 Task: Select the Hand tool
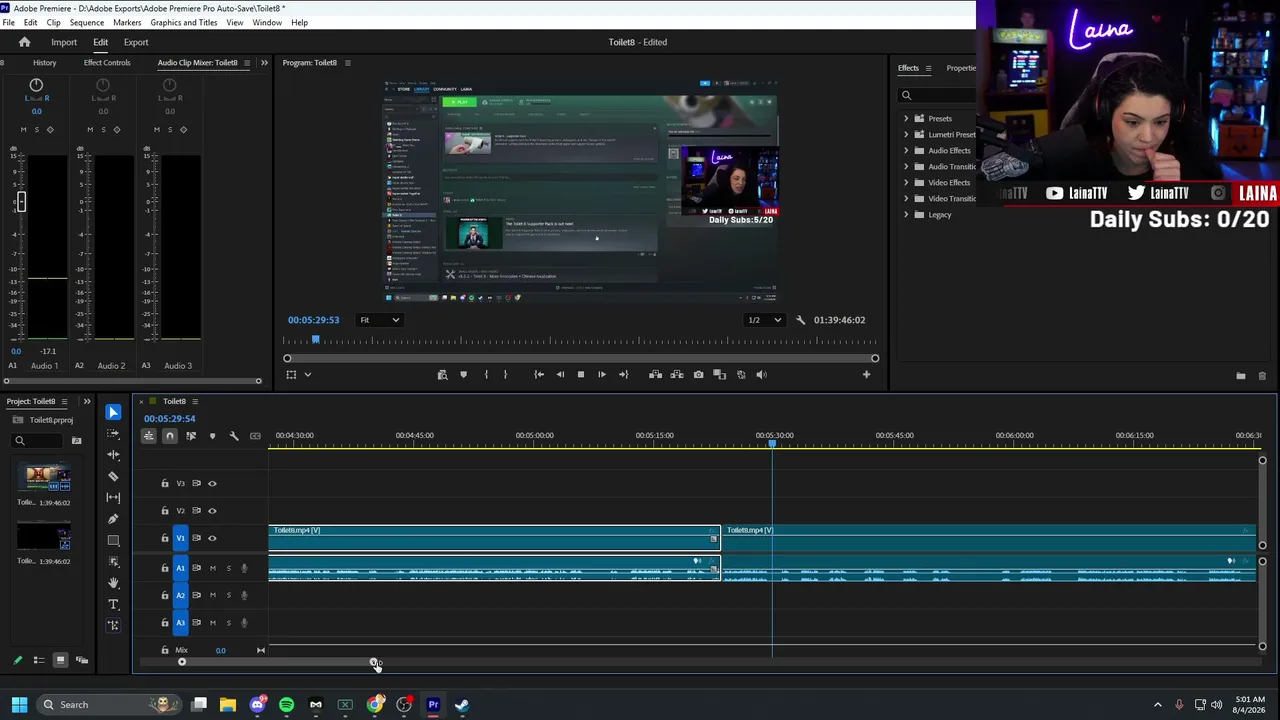point(113,583)
